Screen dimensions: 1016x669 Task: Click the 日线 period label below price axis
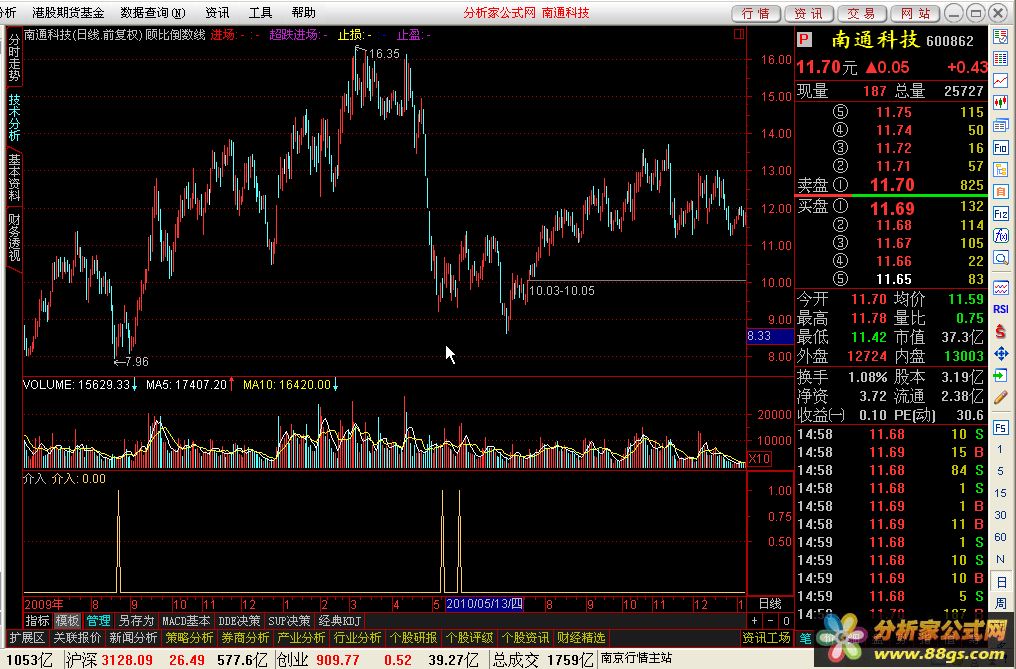coord(770,604)
